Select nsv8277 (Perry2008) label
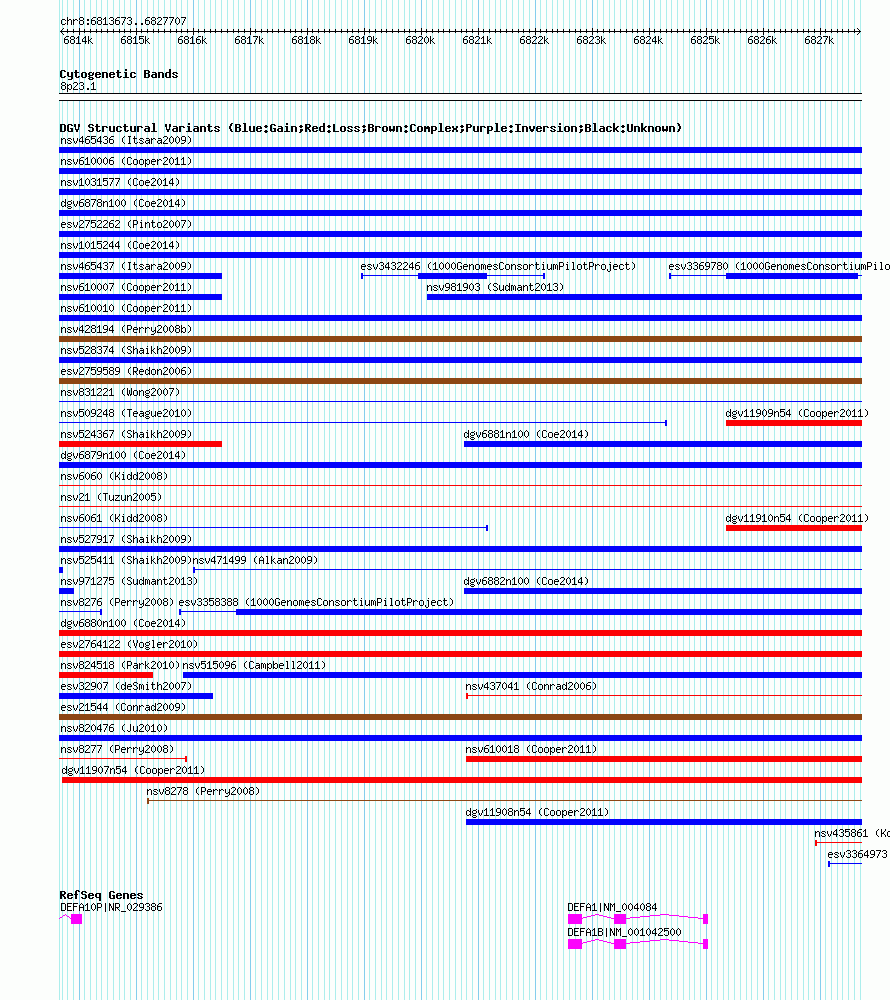This screenshot has width=890, height=1000. pyautogui.click(x=117, y=751)
